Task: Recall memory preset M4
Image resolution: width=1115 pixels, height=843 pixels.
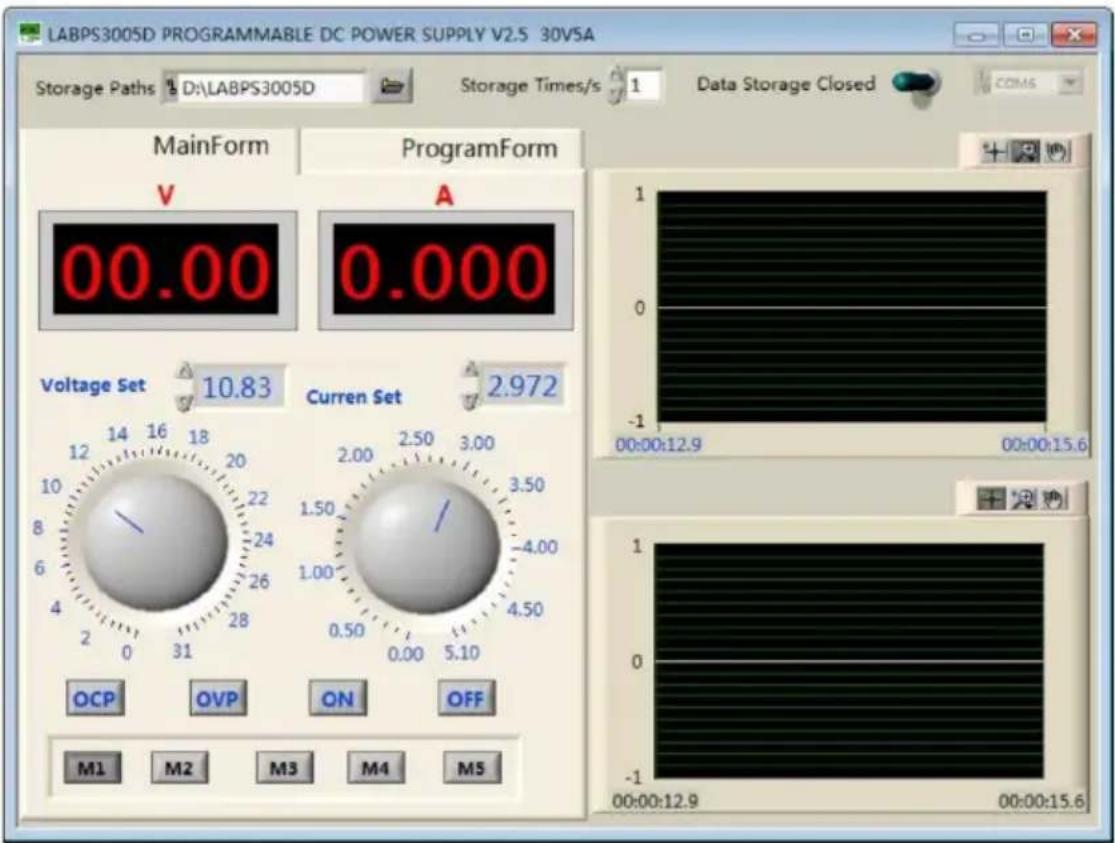Action: [x=375, y=768]
